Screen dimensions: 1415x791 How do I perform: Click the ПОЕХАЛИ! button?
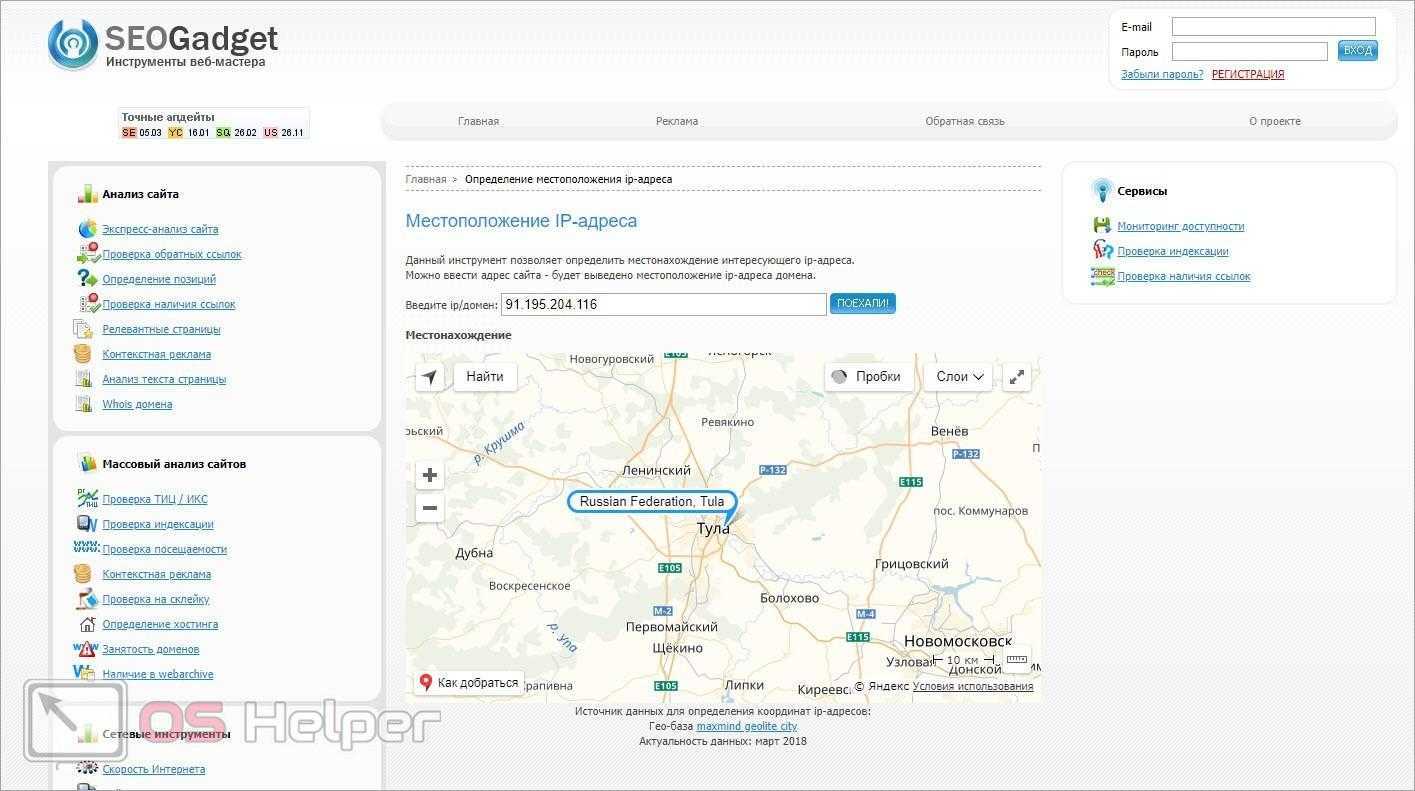point(863,303)
